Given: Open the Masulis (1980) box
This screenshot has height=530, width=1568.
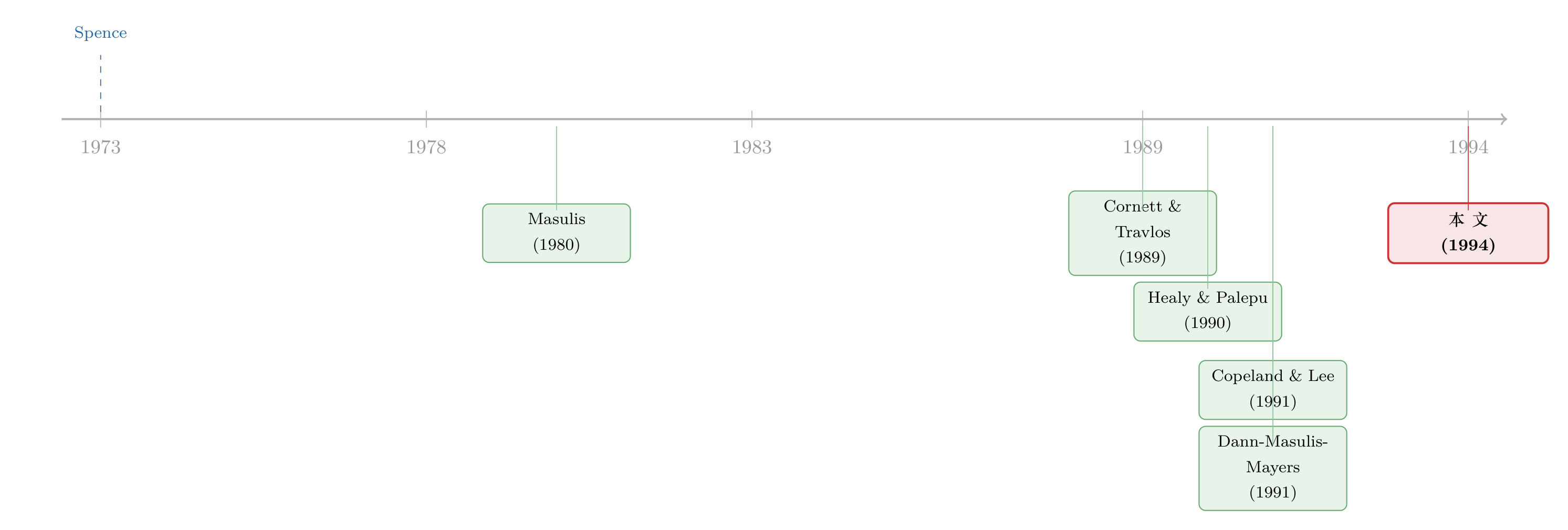Looking at the screenshot, I should [x=556, y=233].
